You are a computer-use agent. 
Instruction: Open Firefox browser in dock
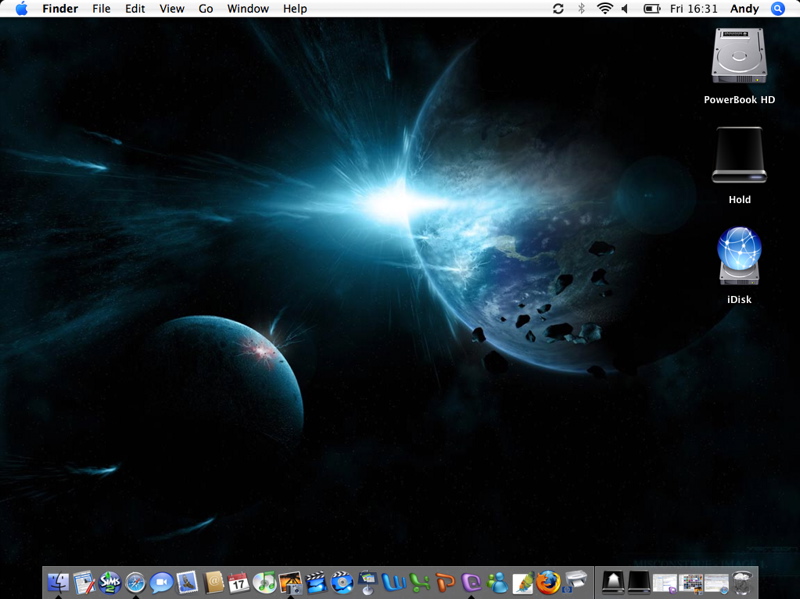548,582
